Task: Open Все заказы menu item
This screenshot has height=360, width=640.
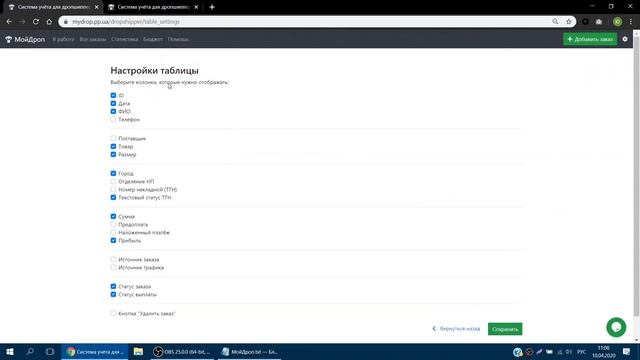Action: click(93, 39)
